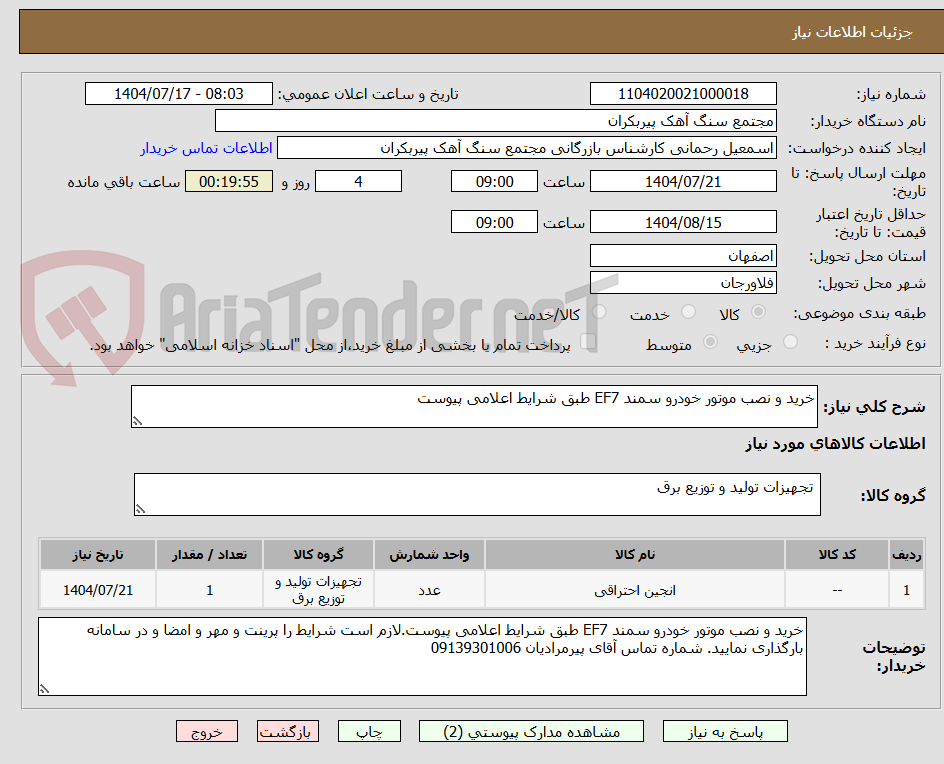Select جزیی purchase type option
This screenshot has width=944, height=764.
(789, 341)
